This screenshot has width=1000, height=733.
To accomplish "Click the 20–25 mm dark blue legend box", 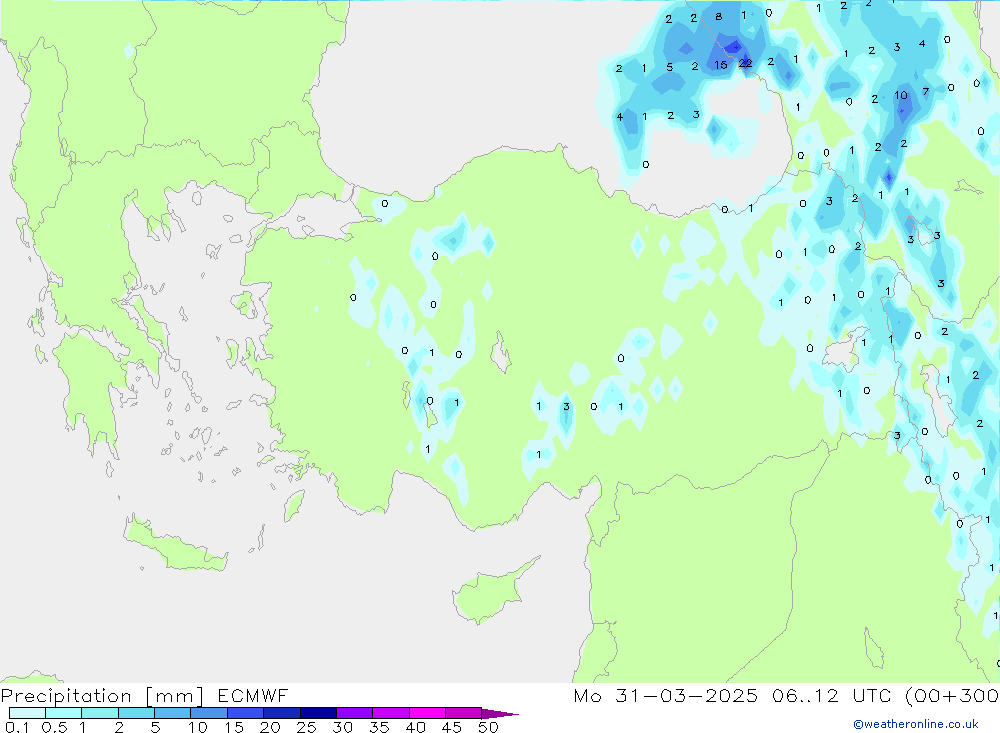I will click(282, 713).
